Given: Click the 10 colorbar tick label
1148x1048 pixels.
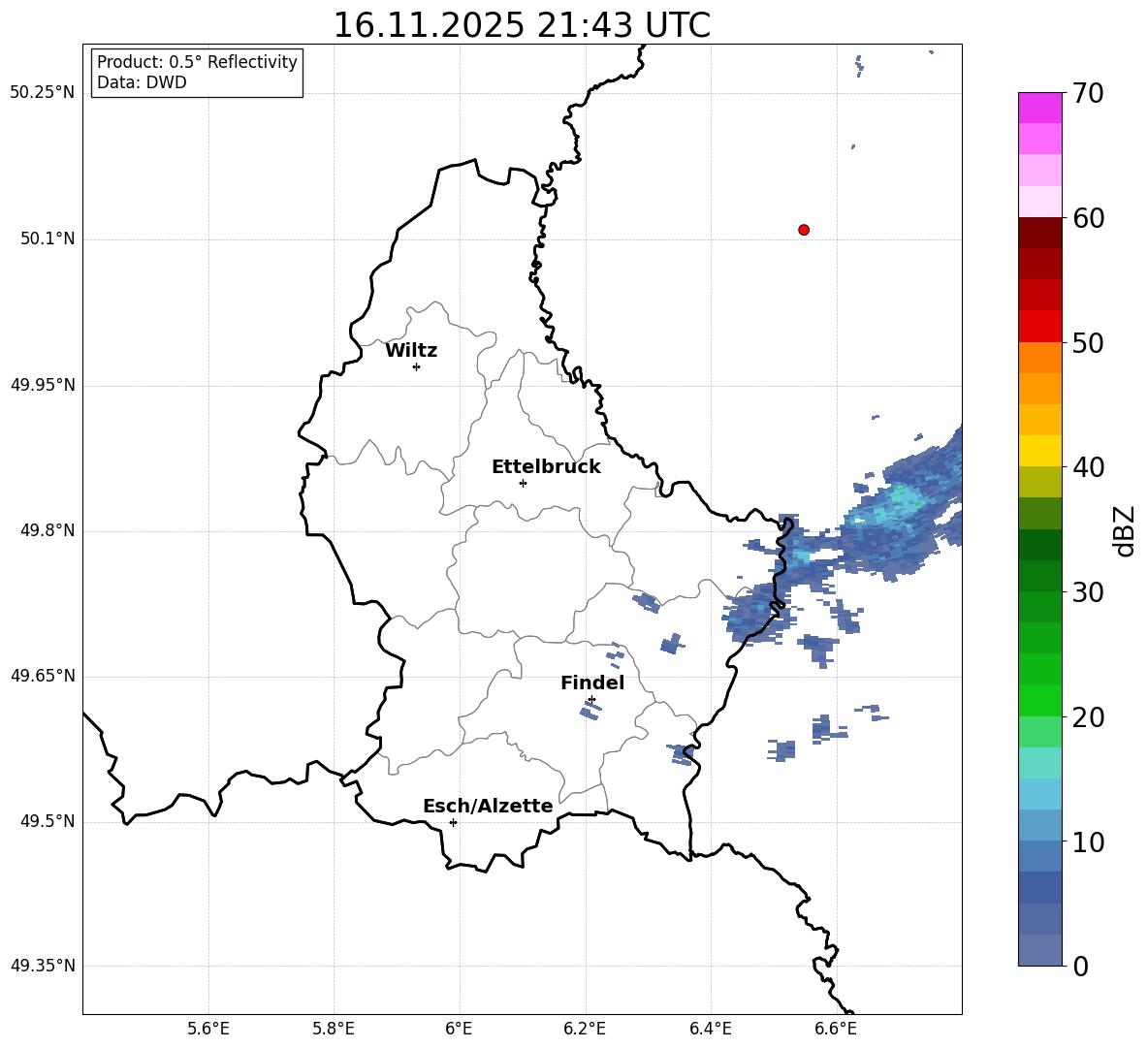Looking at the screenshot, I should (1088, 842).
